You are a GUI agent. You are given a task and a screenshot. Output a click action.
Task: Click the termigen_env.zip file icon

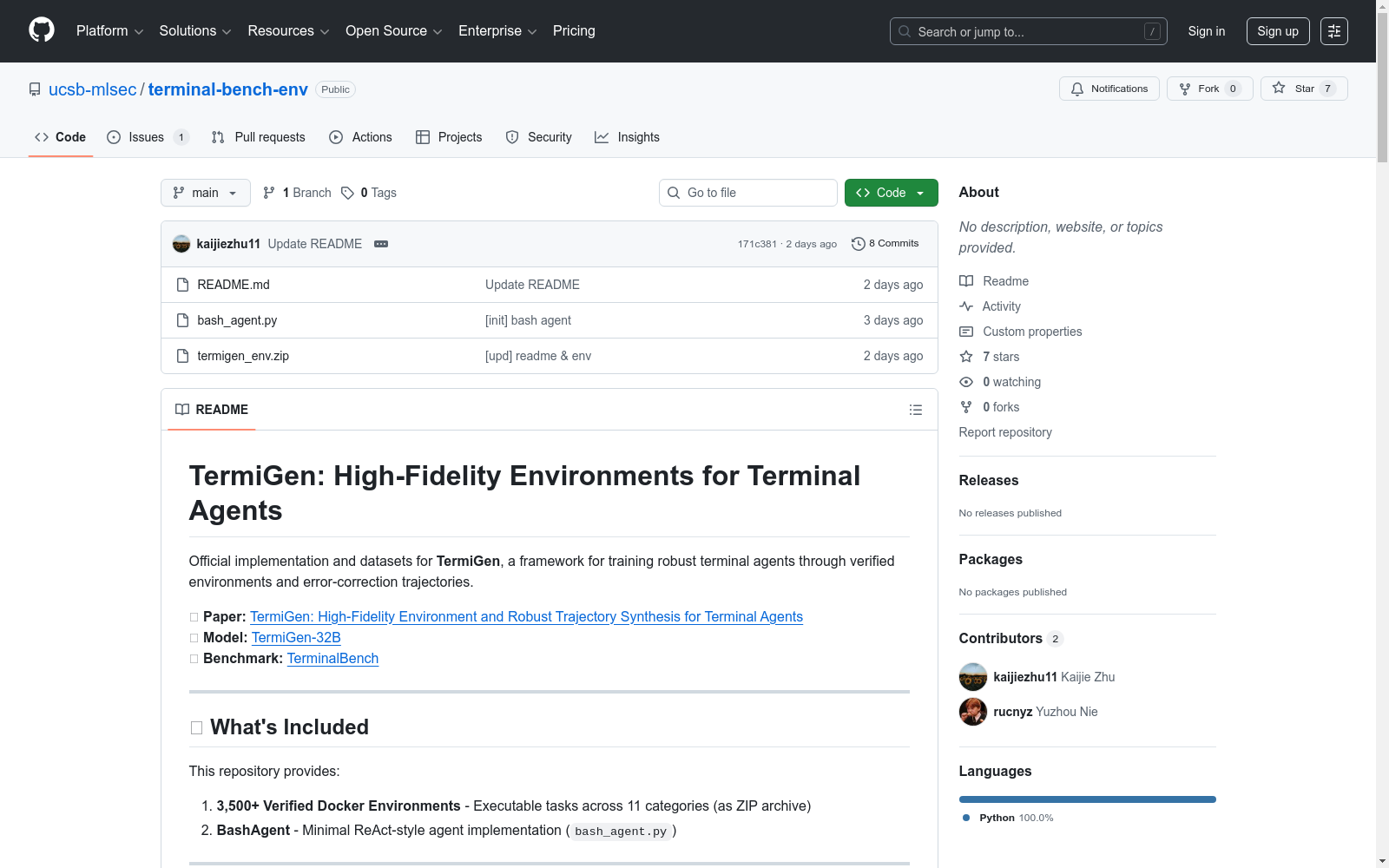pos(182,356)
